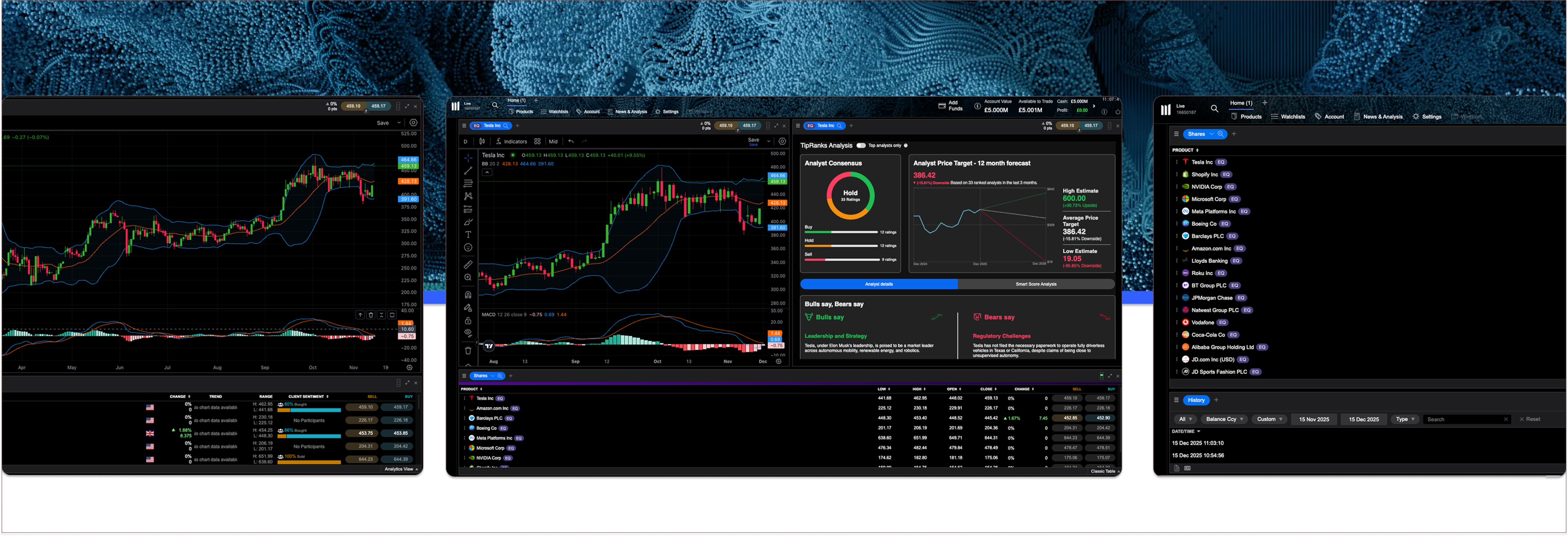Pick the ruler measure tool

point(468,265)
